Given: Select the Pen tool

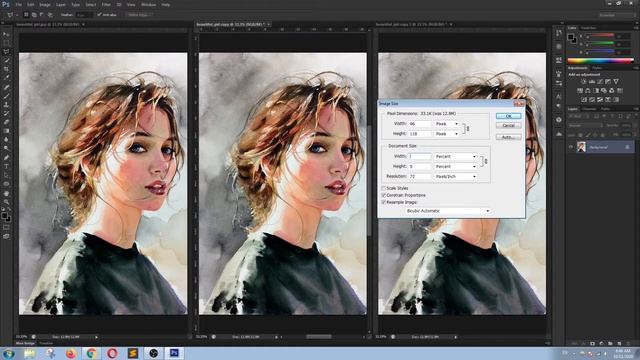Looking at the screenshot, I should (x=6, y=158).
